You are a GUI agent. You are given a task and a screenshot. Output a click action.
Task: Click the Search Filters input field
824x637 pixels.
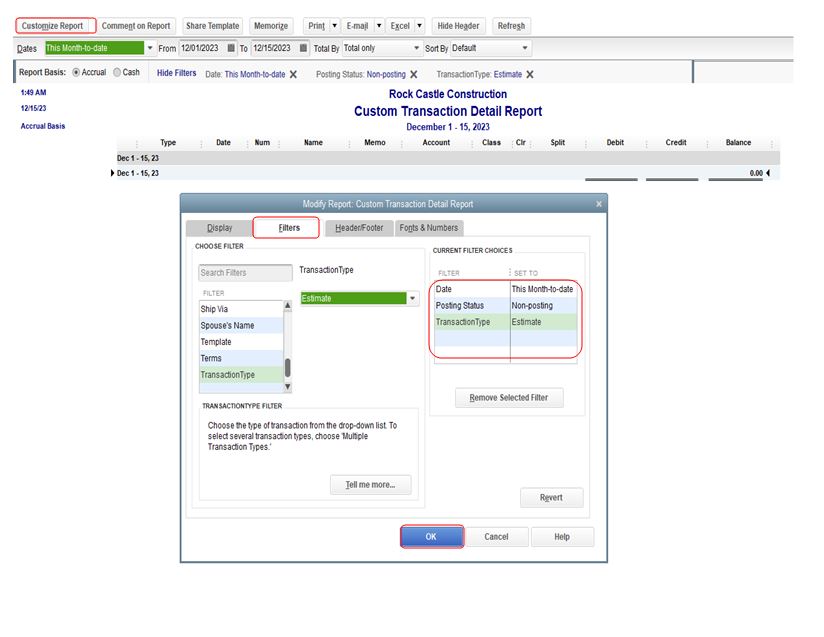point(244,272)
